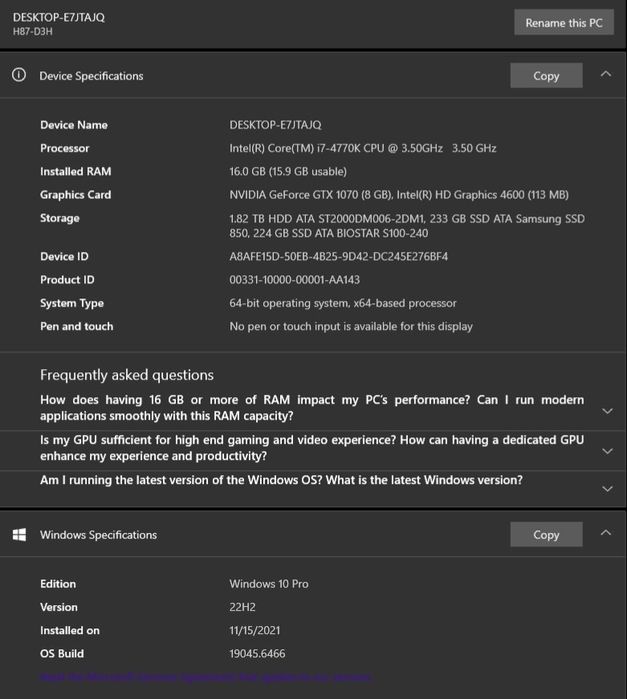Click the OS Build value 19045.6466
627x699 pixels.
click(x=257, y=654)
